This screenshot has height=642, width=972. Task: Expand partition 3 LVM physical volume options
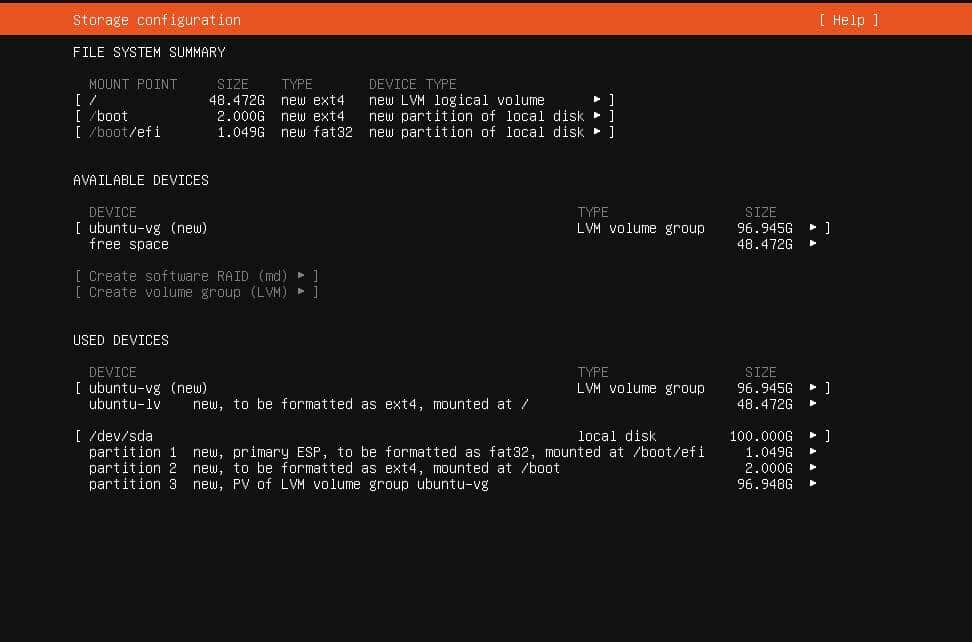click(x=814, y=484)
